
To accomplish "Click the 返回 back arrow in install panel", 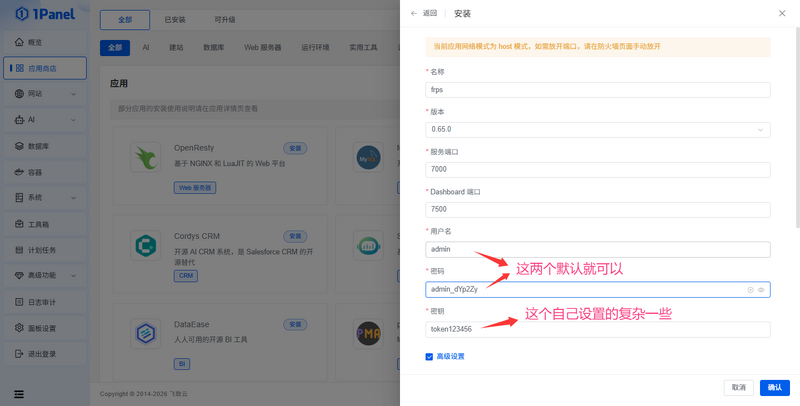I will pyautogui.click(x=414, y=14).
